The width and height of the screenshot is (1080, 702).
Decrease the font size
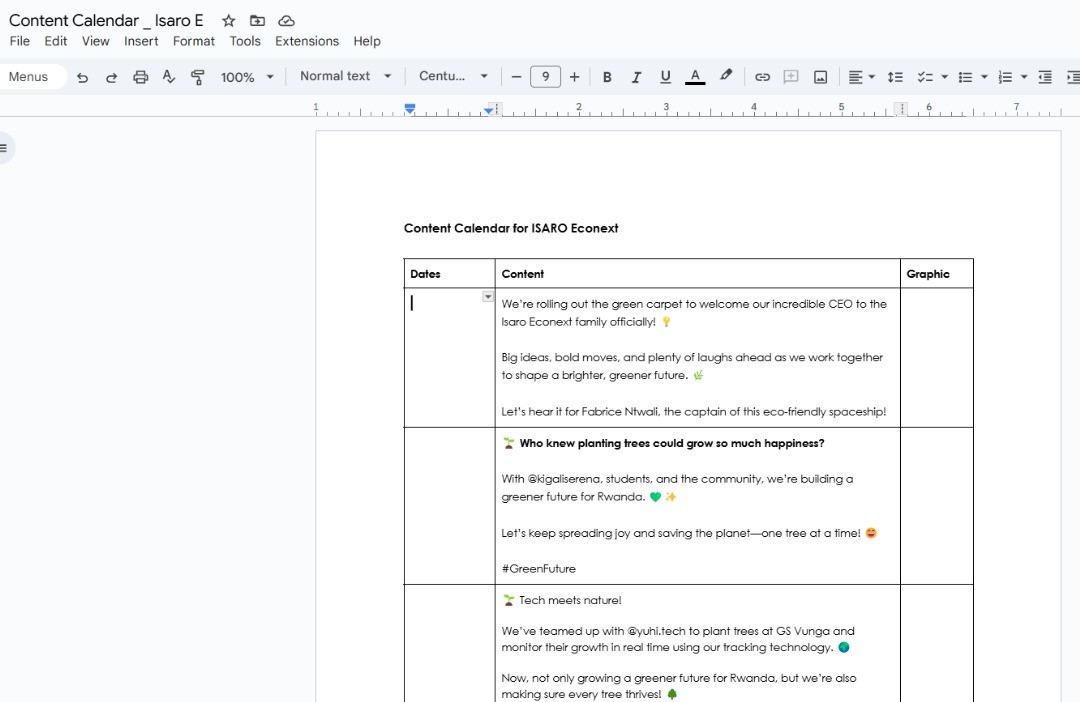tap(516, 77)
